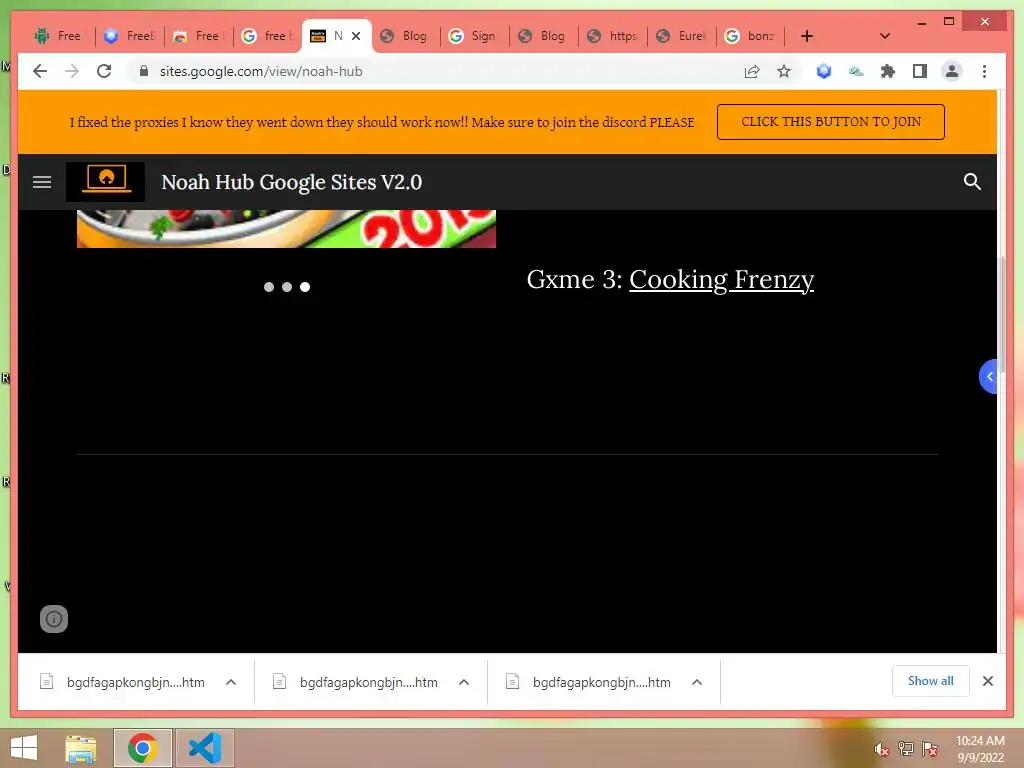Close the active Noah Hub tab

pos(356,36)
